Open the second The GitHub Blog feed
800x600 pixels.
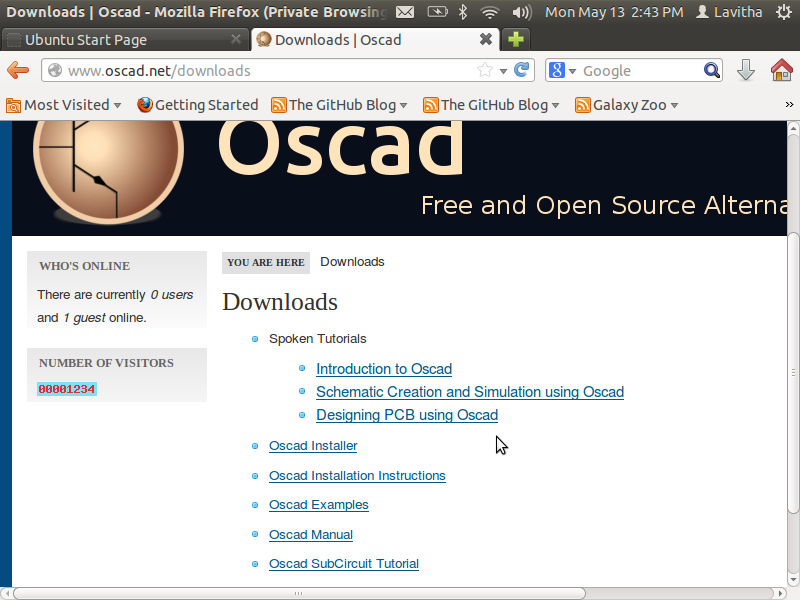coord(491,105)
